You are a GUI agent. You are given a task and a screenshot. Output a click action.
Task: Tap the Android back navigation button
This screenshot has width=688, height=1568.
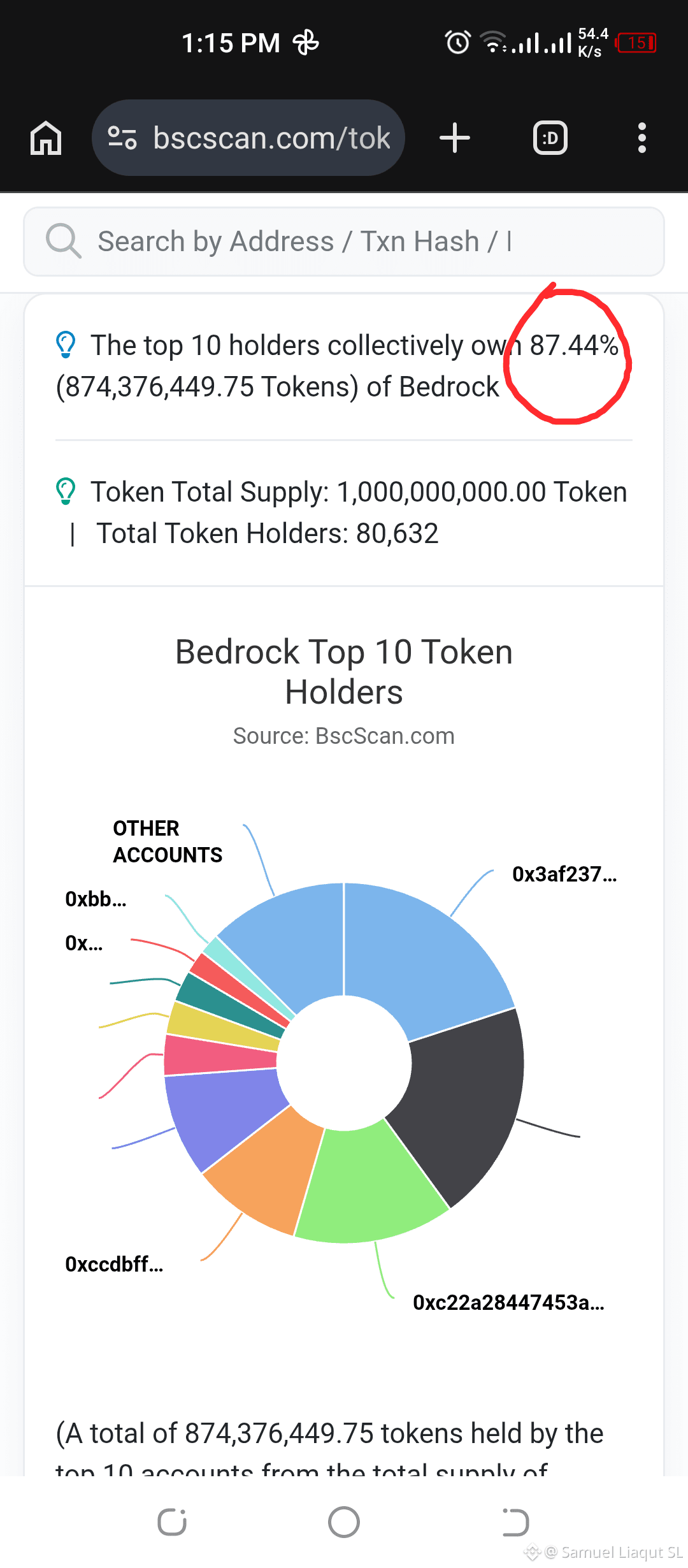[x=515, y=1522]
